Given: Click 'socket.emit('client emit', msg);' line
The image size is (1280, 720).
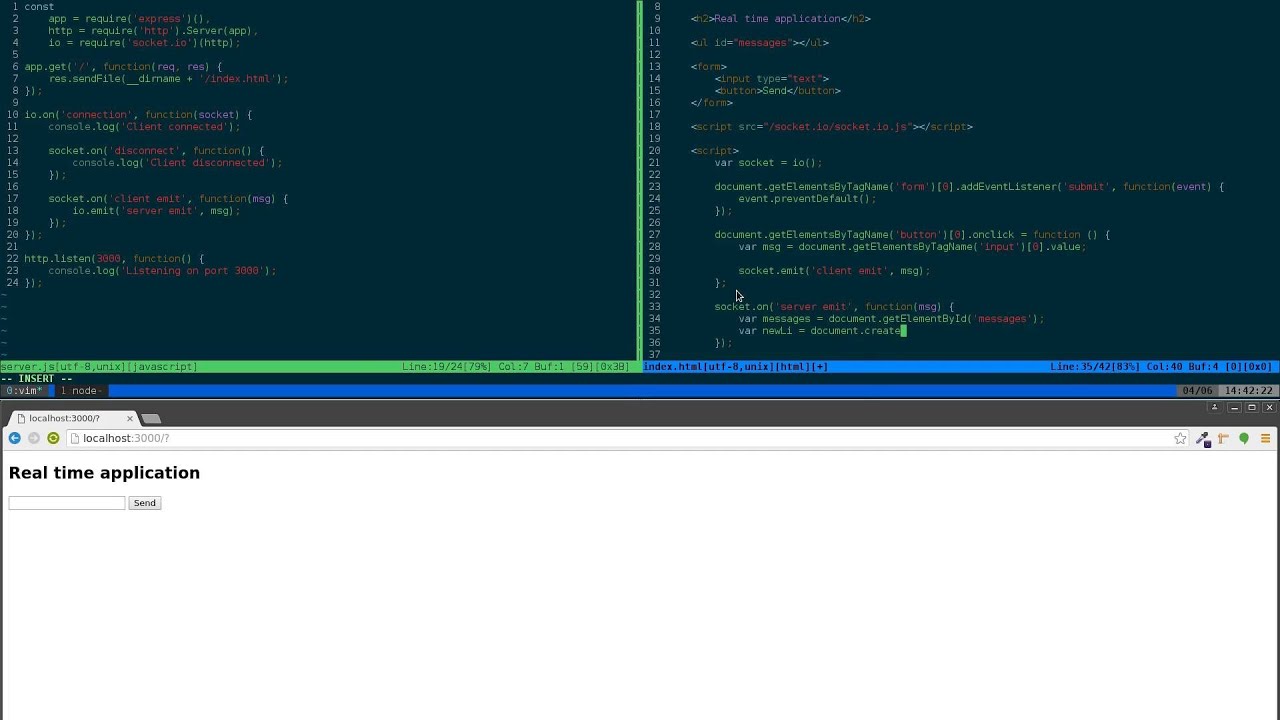Looking at the screenshot, I should (x=834, y=270).
